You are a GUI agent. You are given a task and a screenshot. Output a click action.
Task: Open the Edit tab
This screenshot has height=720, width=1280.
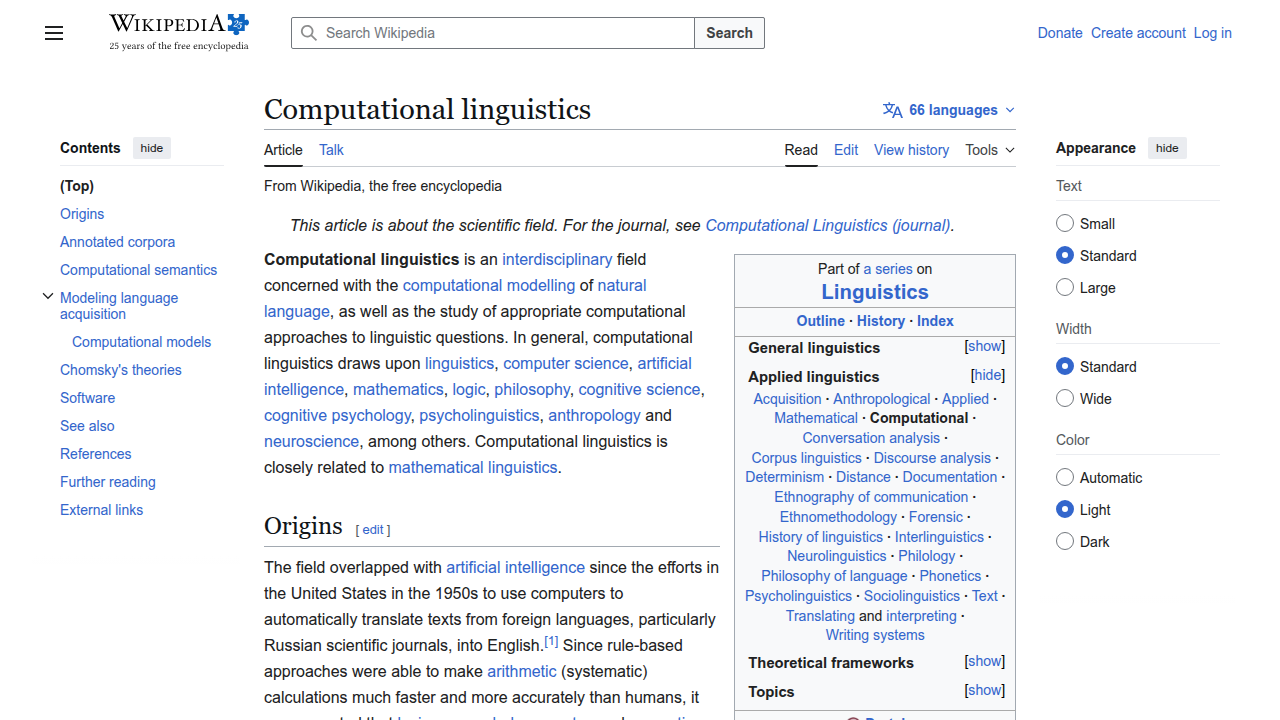point(846,150)
